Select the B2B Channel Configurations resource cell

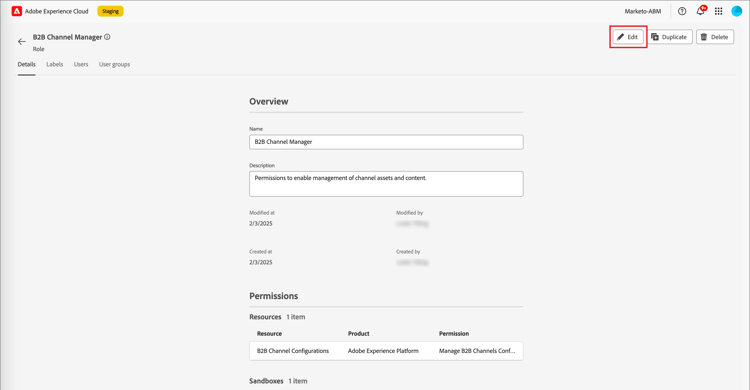[293, 351]
